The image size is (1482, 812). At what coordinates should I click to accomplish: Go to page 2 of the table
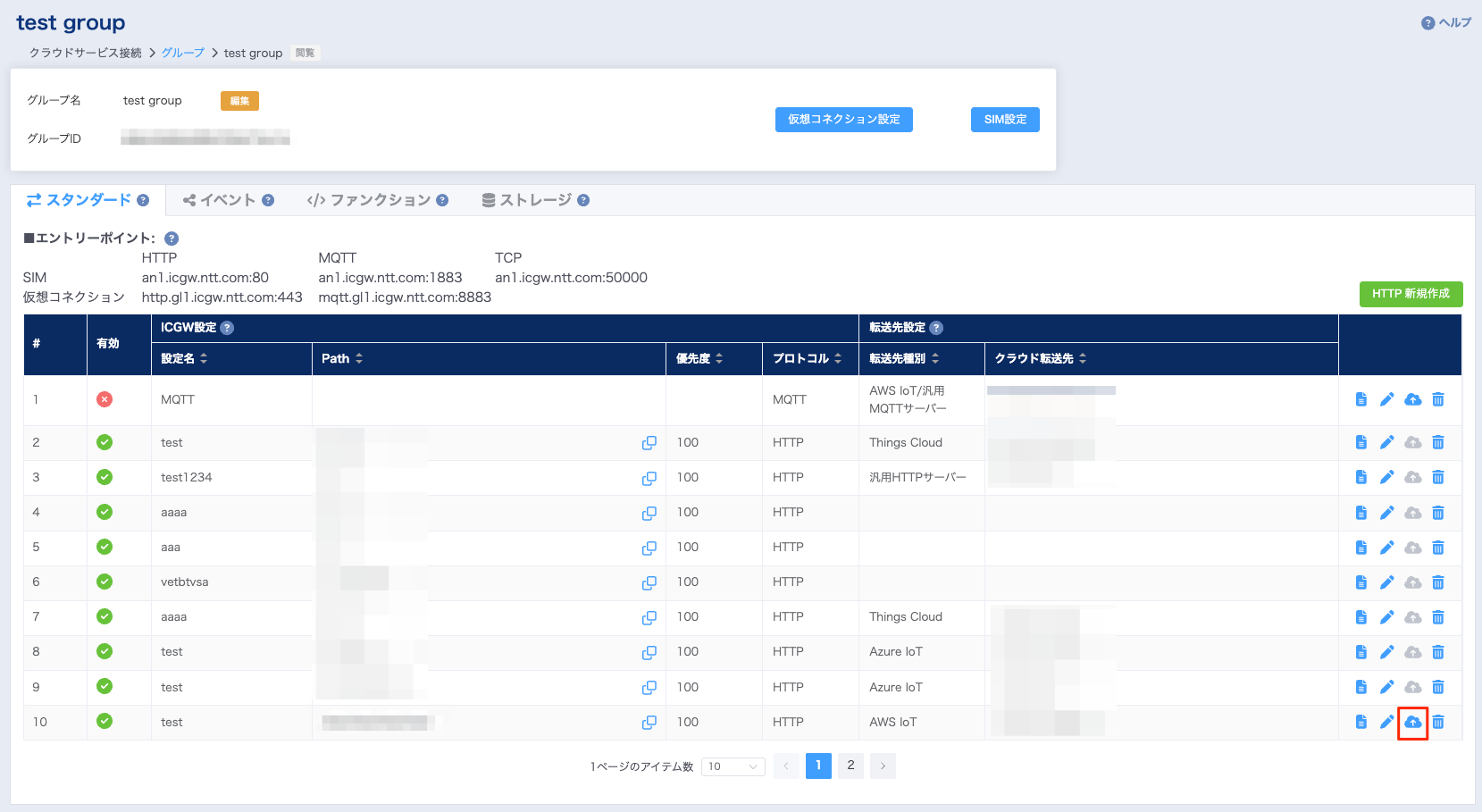point(850,766)
